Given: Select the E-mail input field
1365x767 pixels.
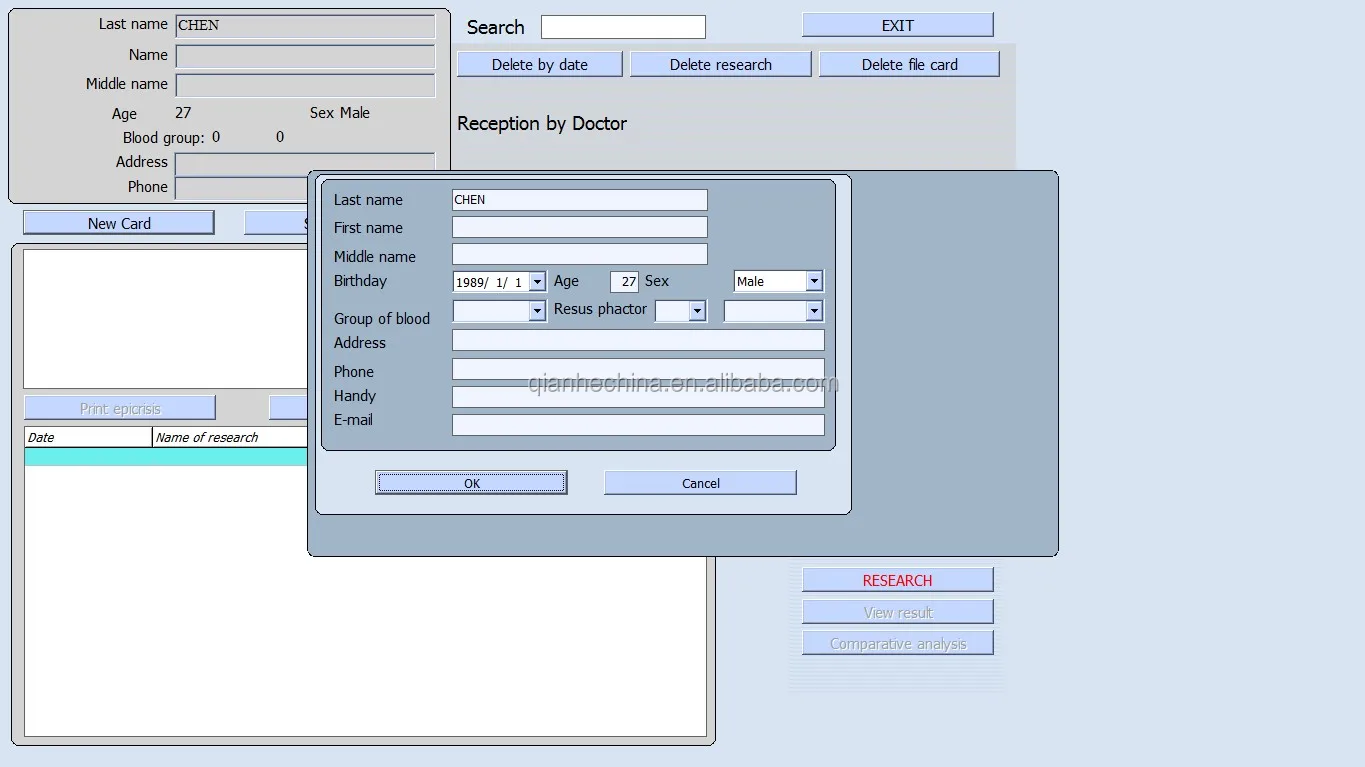Looking at the screenshot, I should [638, 425].
